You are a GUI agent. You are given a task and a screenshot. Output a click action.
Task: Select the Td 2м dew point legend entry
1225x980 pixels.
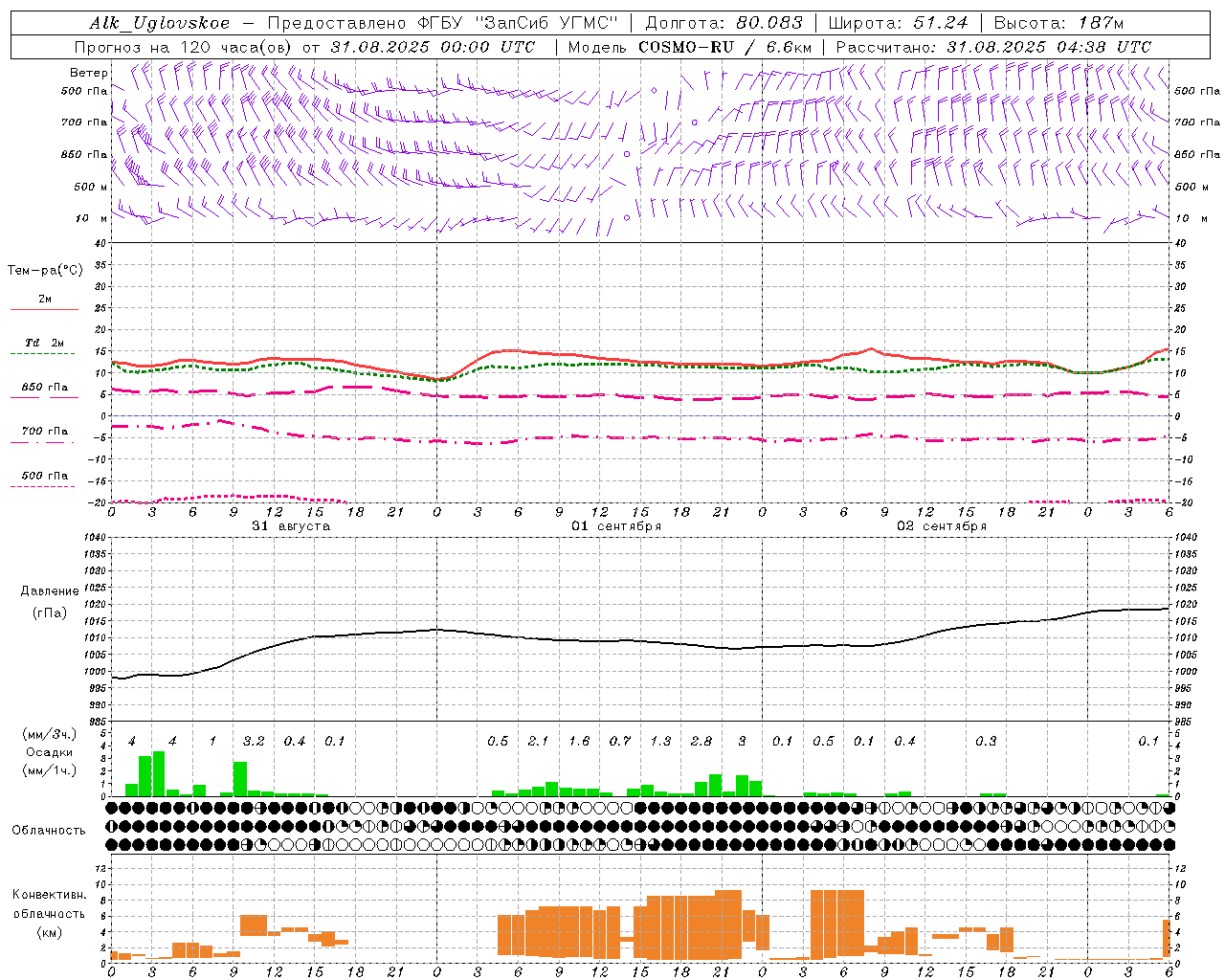45,343
